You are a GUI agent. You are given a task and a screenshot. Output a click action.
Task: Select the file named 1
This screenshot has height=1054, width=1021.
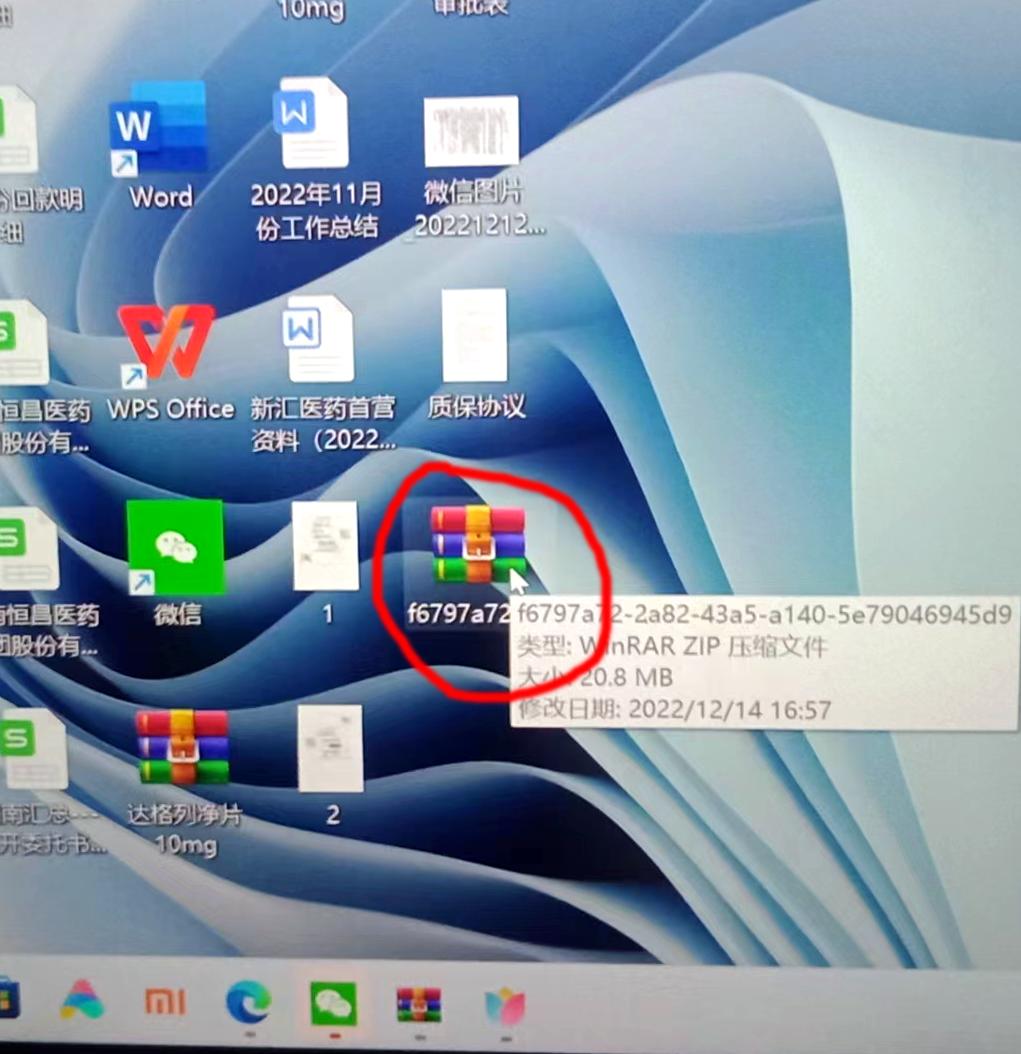click(325, 545)
